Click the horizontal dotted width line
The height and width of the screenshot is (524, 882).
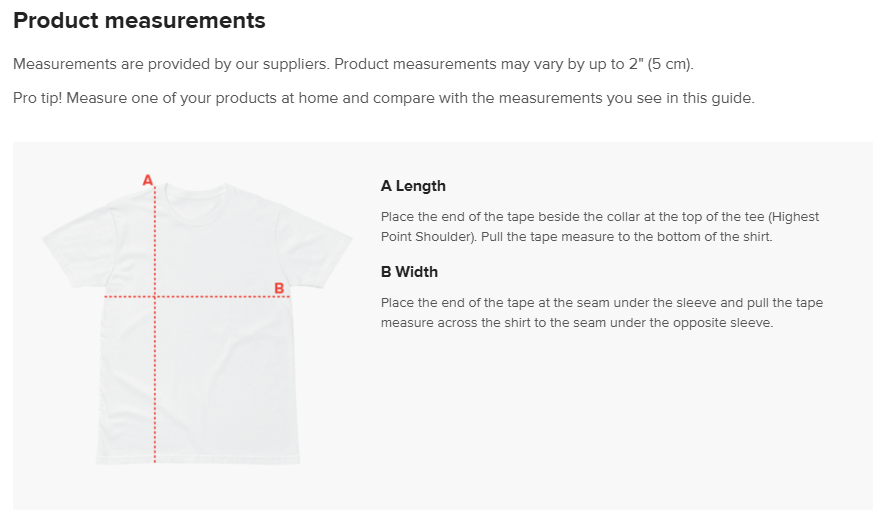coord(197,296)
